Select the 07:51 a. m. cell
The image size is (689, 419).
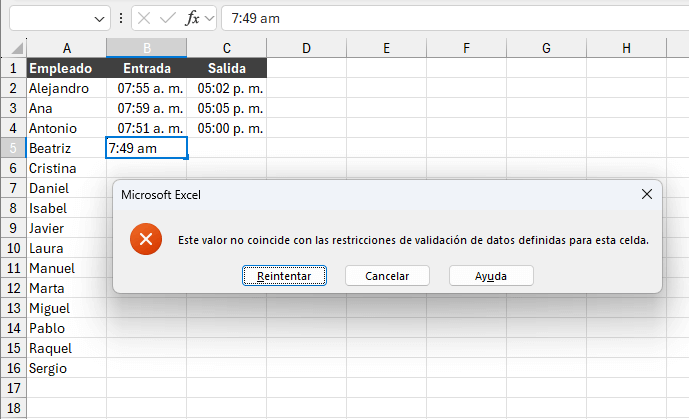pos(146,128)
